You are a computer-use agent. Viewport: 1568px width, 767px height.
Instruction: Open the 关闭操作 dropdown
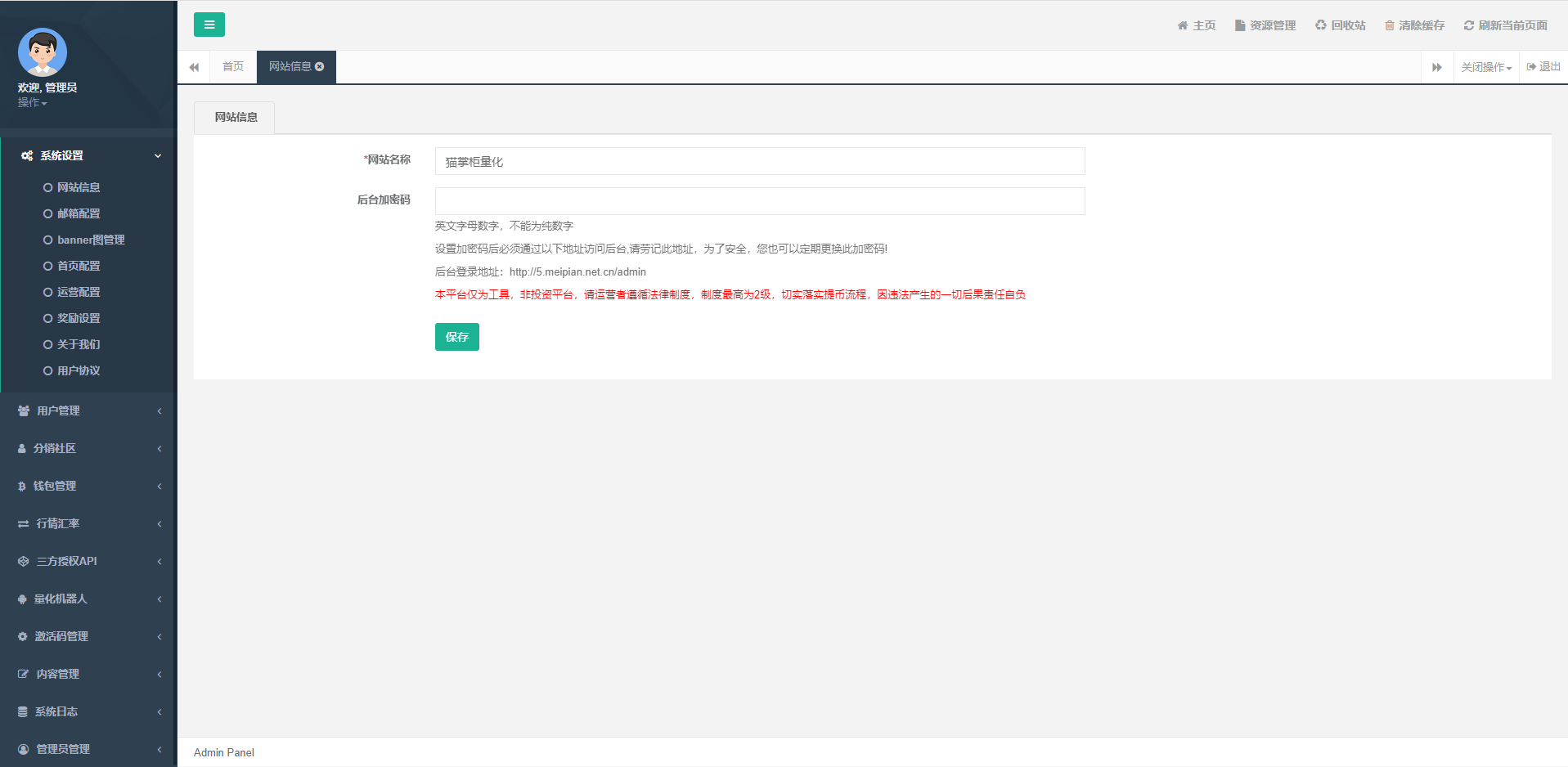tap(1486, 67)
